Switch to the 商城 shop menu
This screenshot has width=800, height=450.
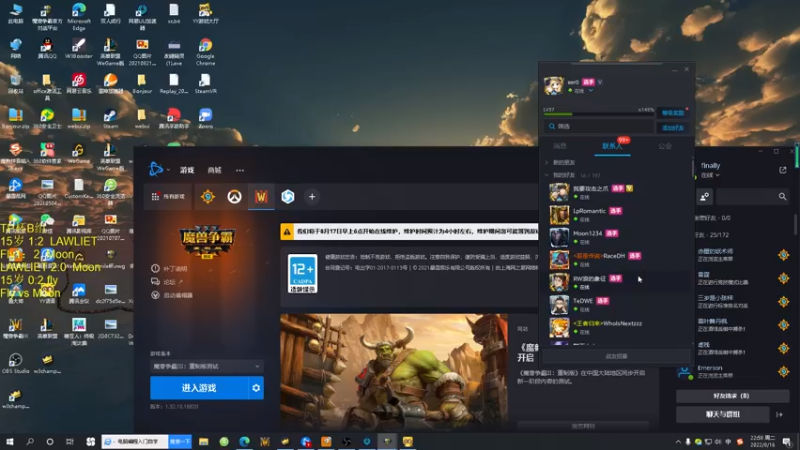[214, 170]
